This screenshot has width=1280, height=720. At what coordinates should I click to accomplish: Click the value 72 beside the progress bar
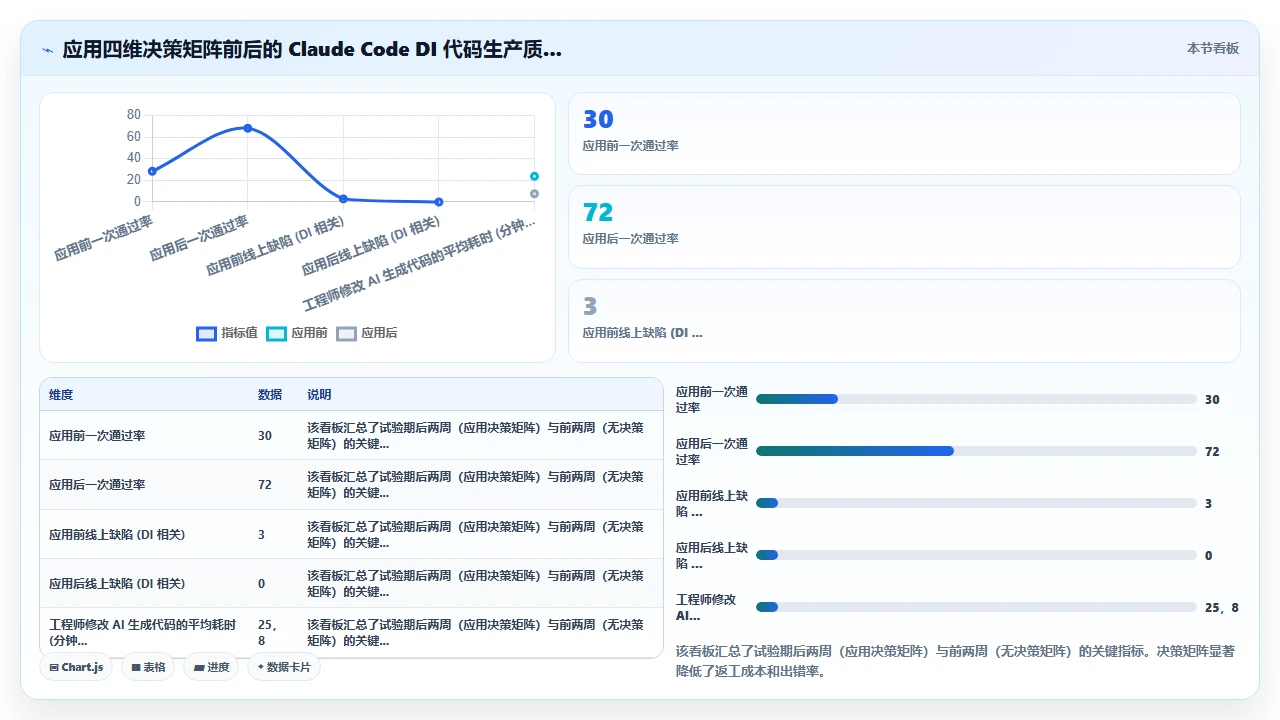point(1212,452)
